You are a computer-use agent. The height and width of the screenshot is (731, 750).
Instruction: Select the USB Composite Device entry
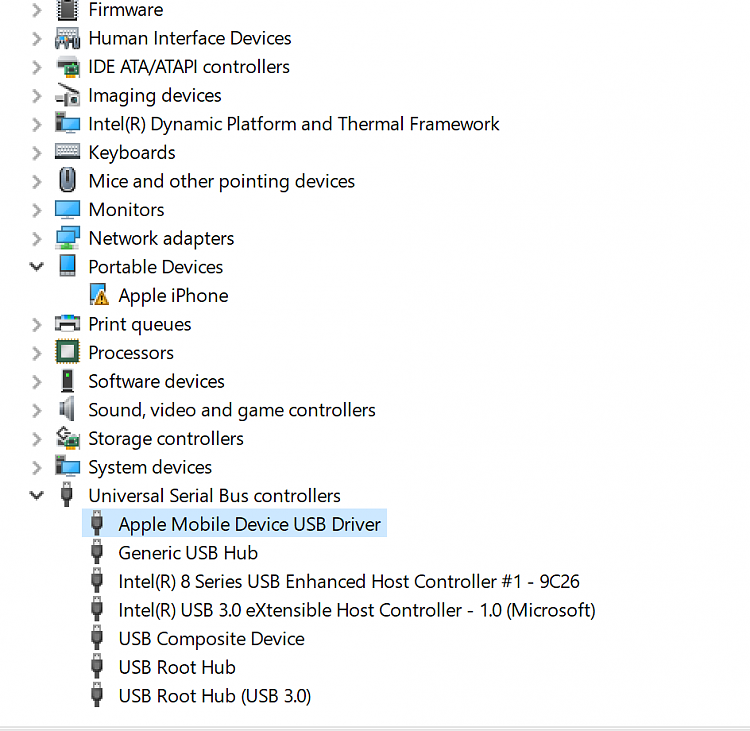(211, 639)
